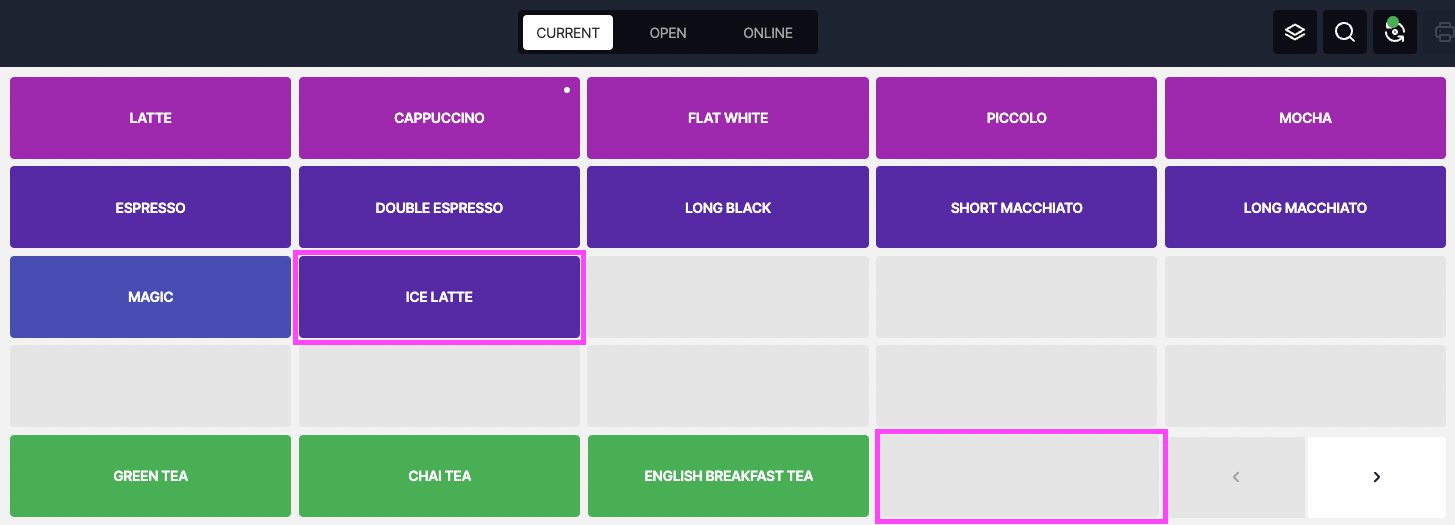Switch to the CURRENT tab
This screenshot has width=1455, height=525.
point(568,32)
